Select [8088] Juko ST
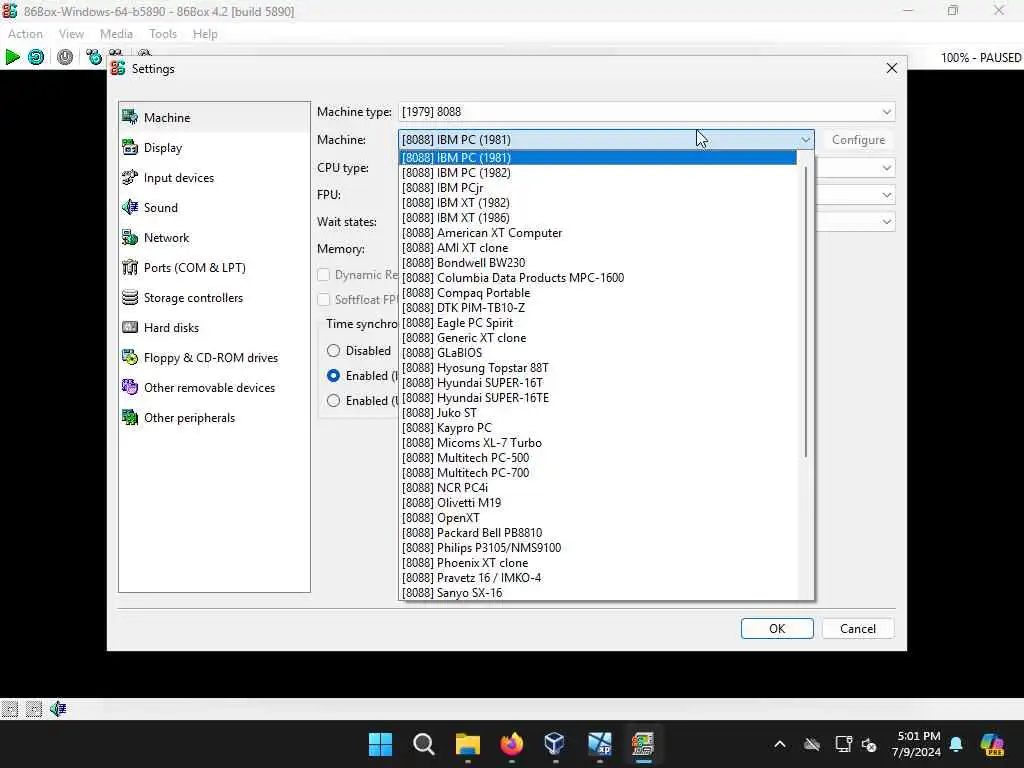This screenshot has height=768, width=1024. 598,413
